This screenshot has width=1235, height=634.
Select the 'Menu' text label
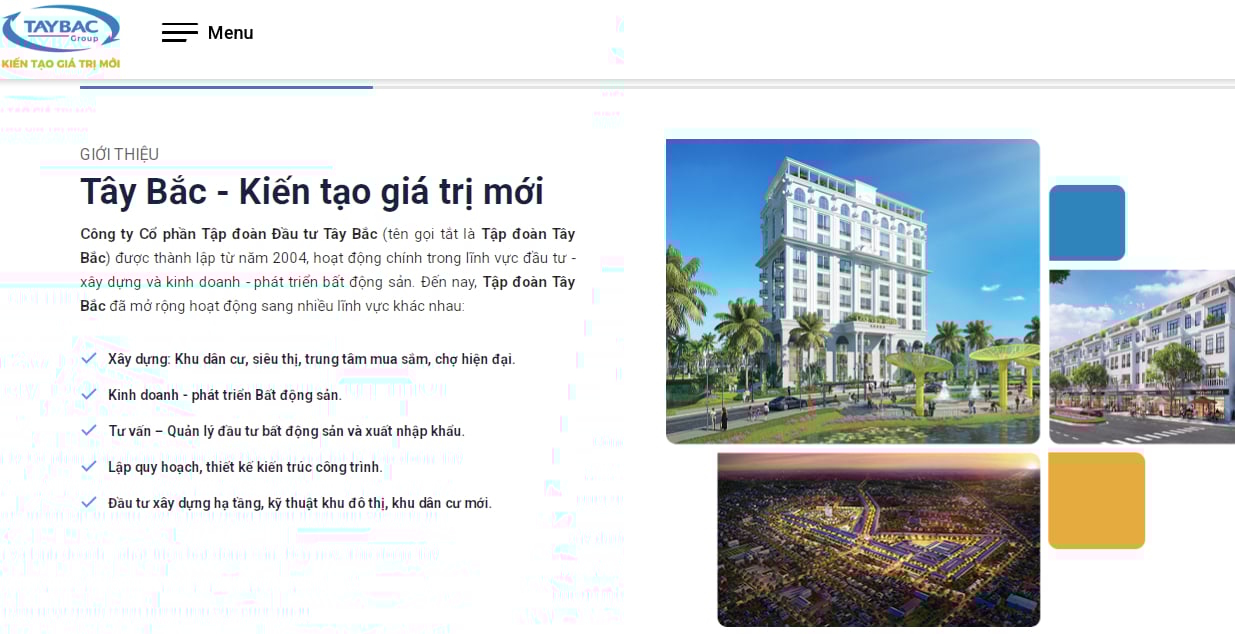230,32
